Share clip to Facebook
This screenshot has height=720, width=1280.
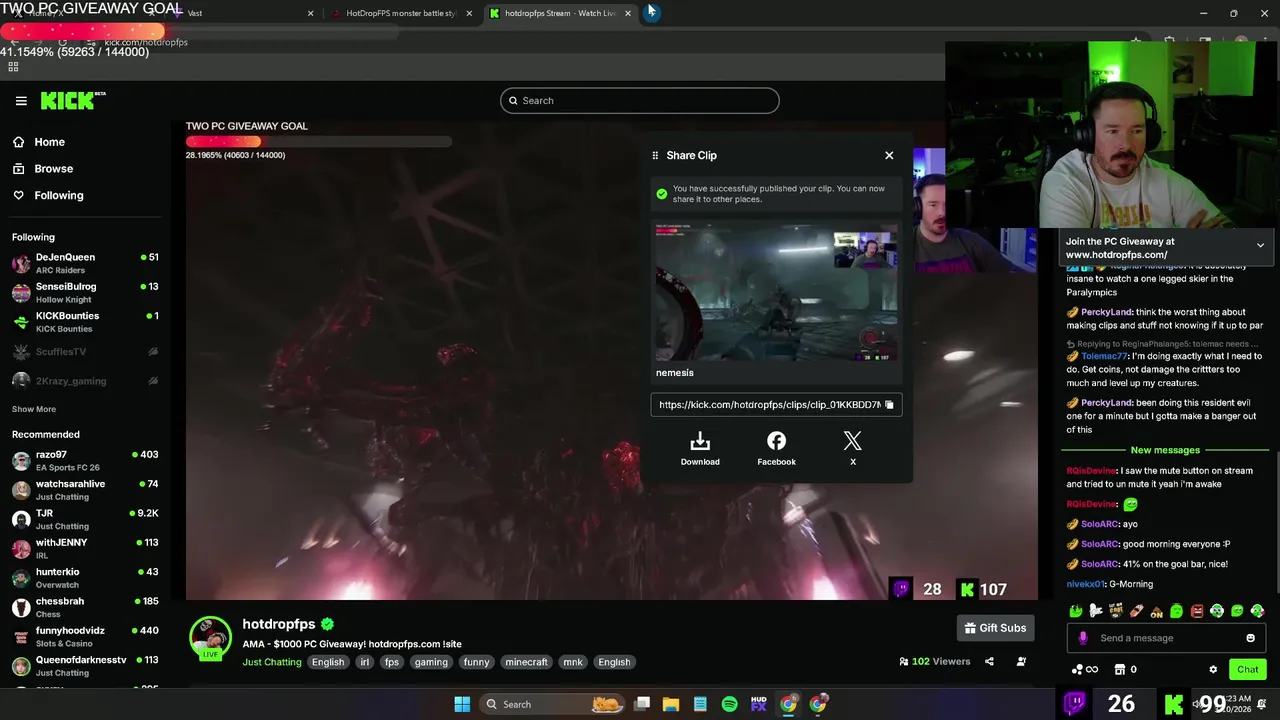(x=776, y=449)
